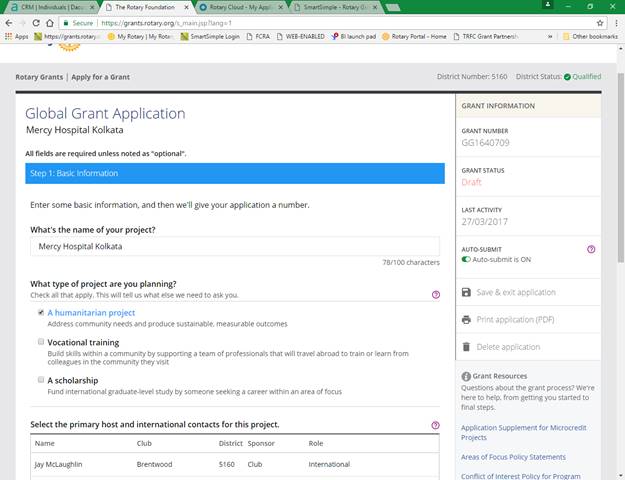Screen dimensions: 625x480
Task: Click the Grant Resources info icon
Action: coord(466,376)
